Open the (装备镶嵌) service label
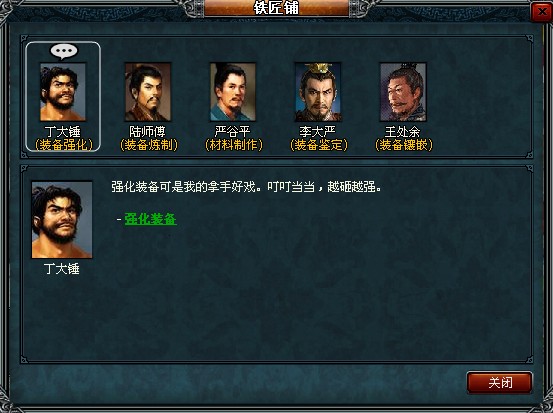Image resolution: width=553 pixels, height=413 pixels. tap(404, 145)
